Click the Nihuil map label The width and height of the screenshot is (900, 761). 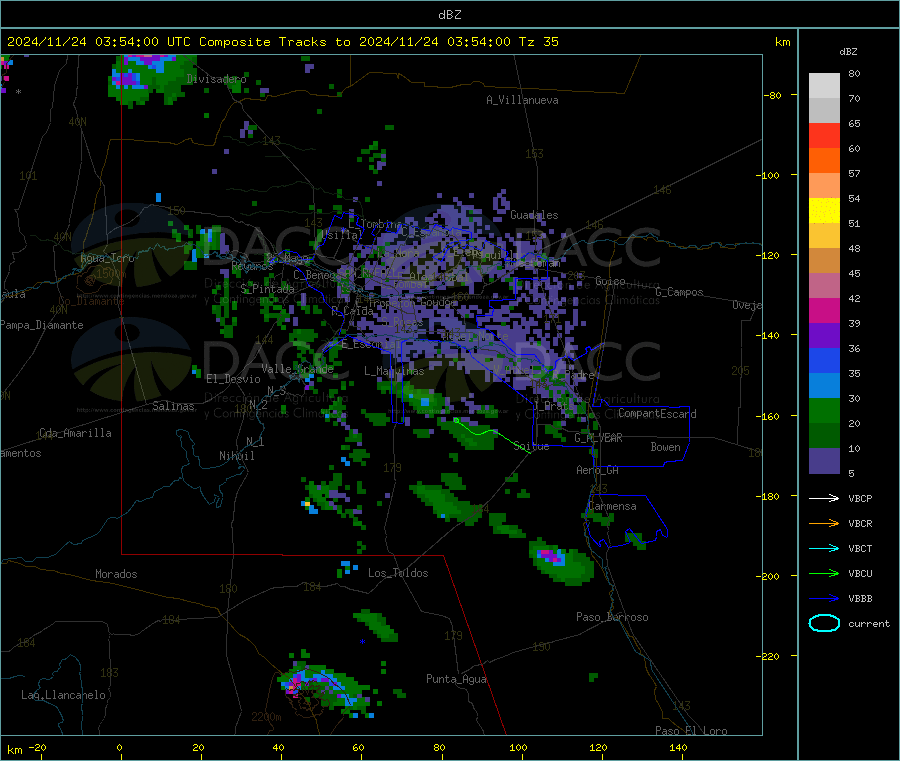(236, 456)
